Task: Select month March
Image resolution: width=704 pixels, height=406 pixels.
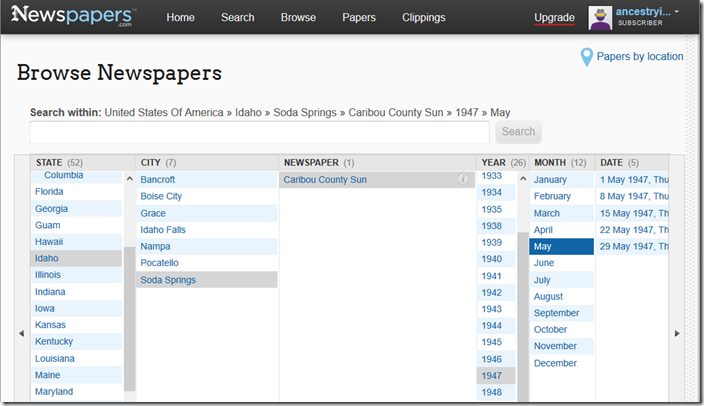Action: click(562, 213)
